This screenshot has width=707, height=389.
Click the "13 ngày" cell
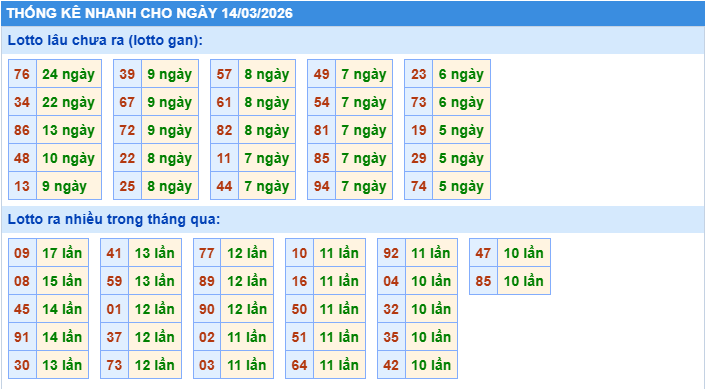69,130
